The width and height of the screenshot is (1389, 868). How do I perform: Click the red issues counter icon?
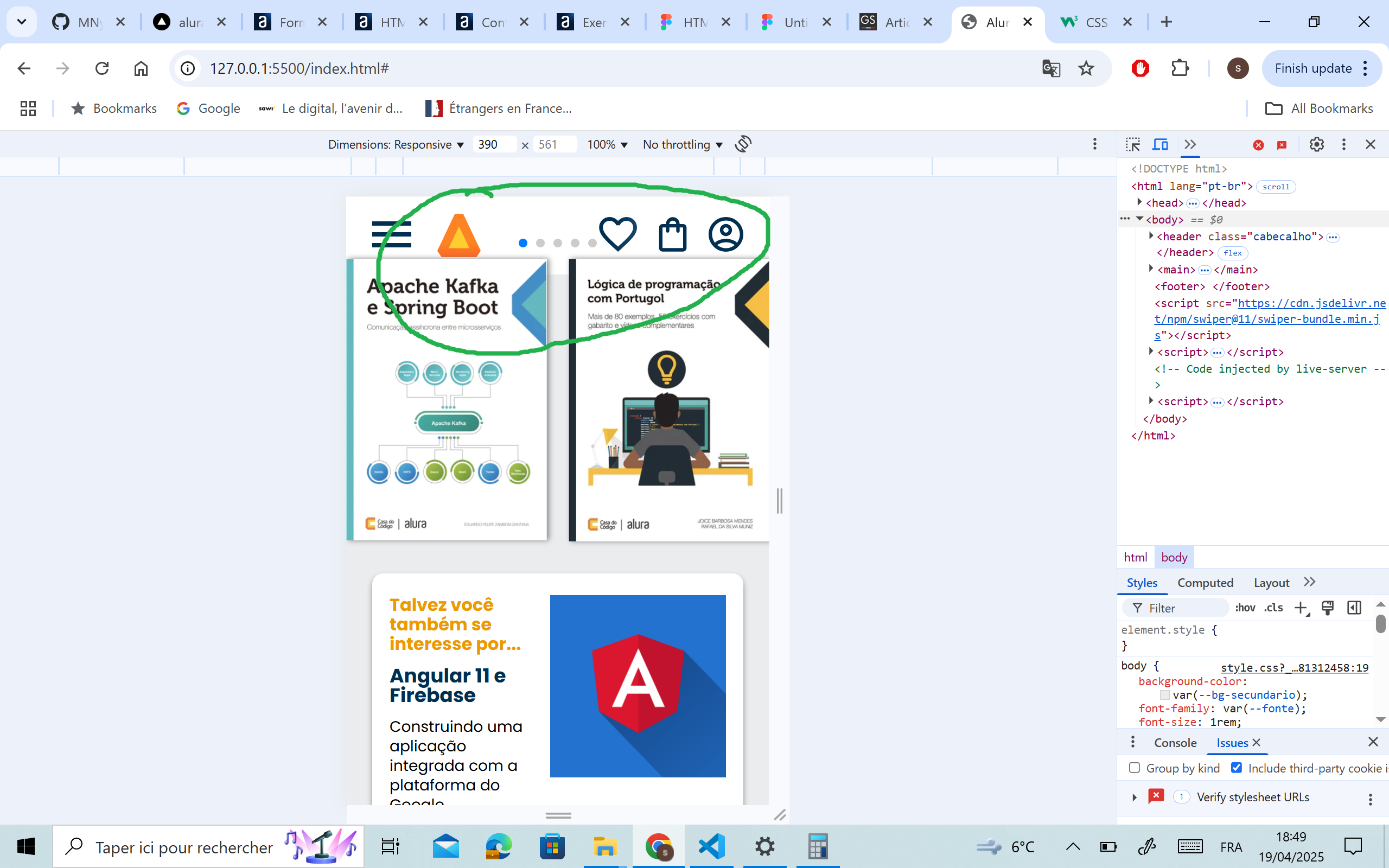(1282, 145)
